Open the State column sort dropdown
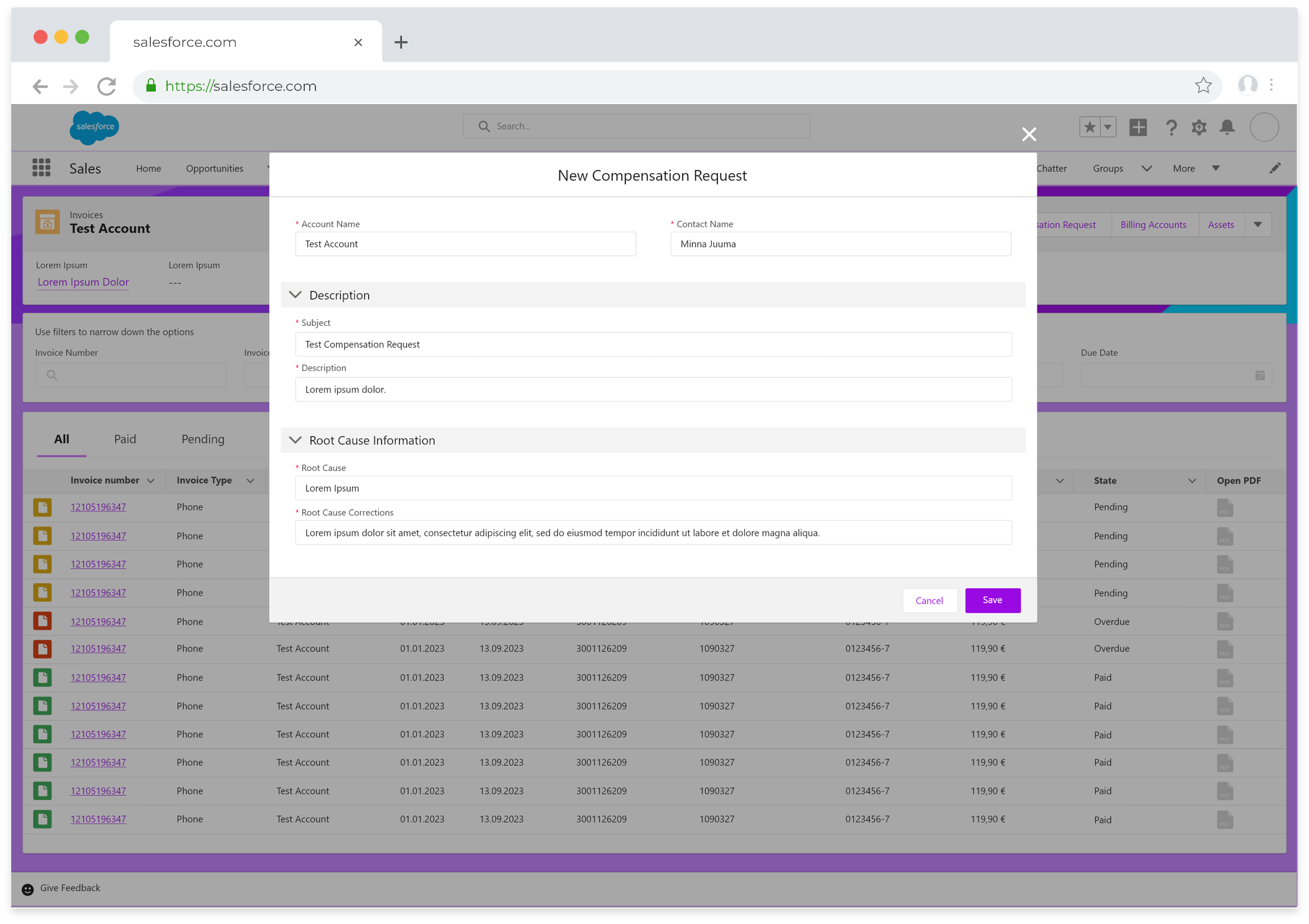 click(1192, 480)
